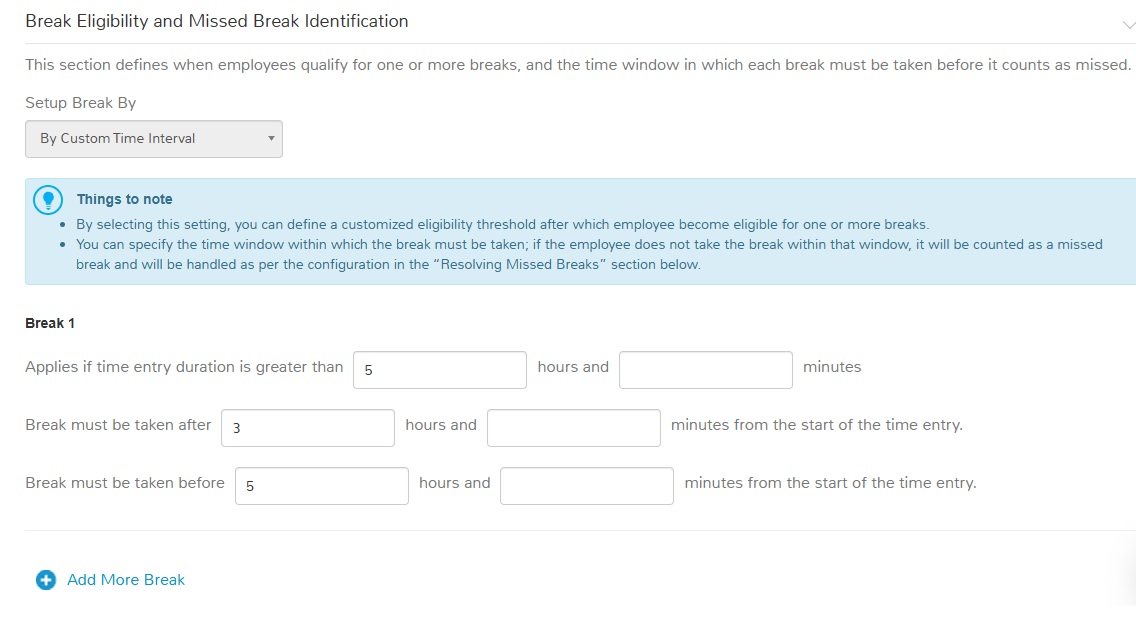Select the hours field for Break must be taken after
1136x627 pixels.
pos(308,428)
